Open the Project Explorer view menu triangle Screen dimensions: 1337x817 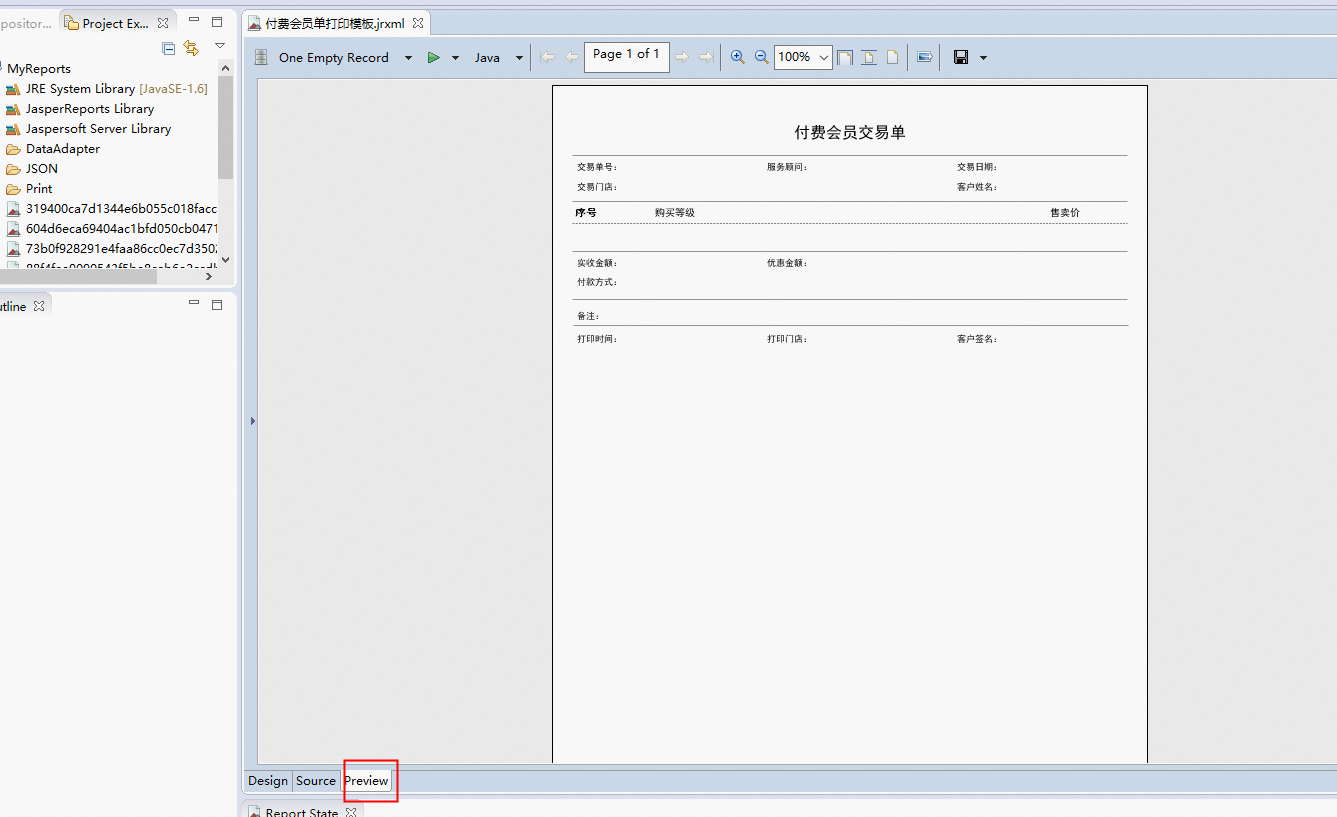(219, 46)
